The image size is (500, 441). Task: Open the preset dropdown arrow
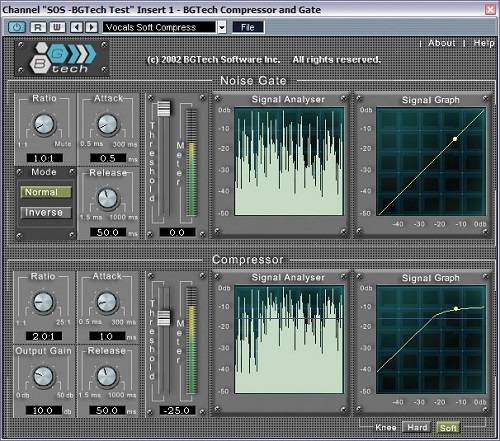click(222, 27)
